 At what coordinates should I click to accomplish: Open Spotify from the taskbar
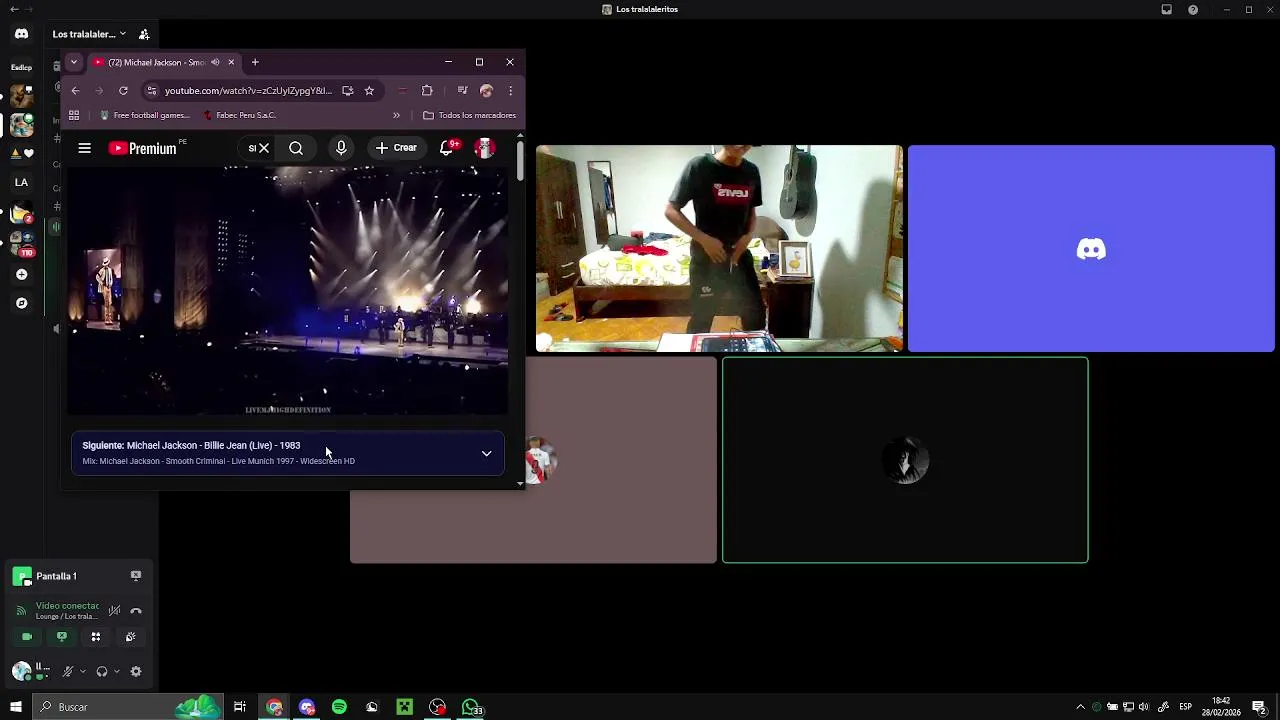click(339, 707)
